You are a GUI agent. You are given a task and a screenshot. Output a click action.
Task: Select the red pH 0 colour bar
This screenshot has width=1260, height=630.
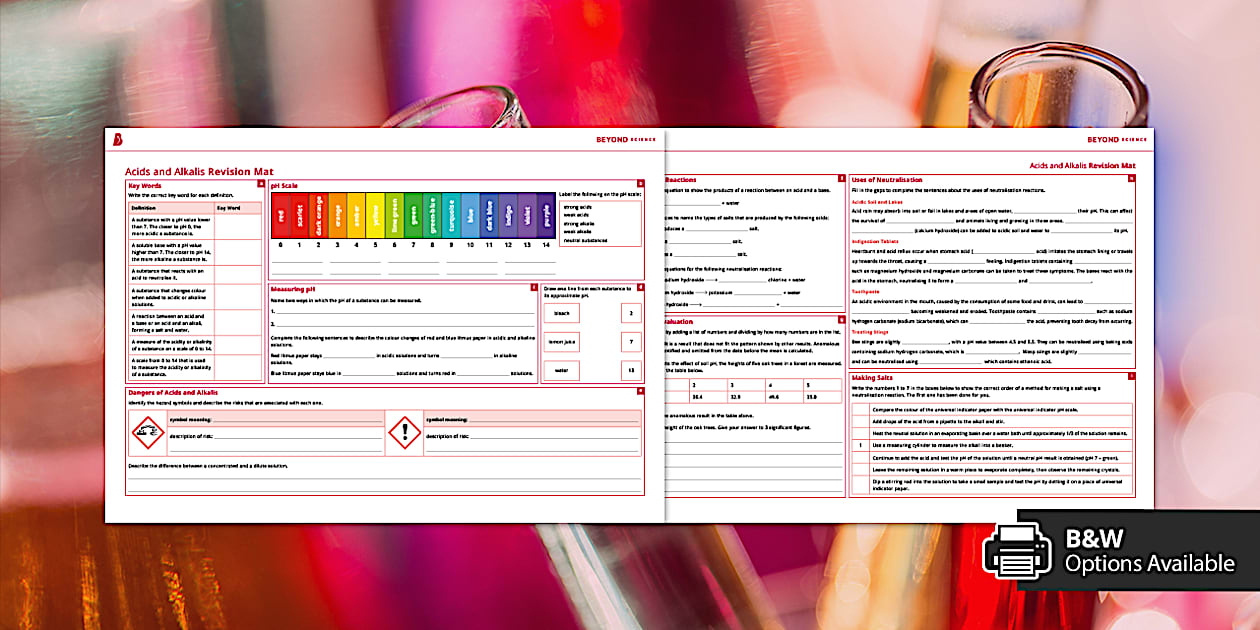pos(281,215)
